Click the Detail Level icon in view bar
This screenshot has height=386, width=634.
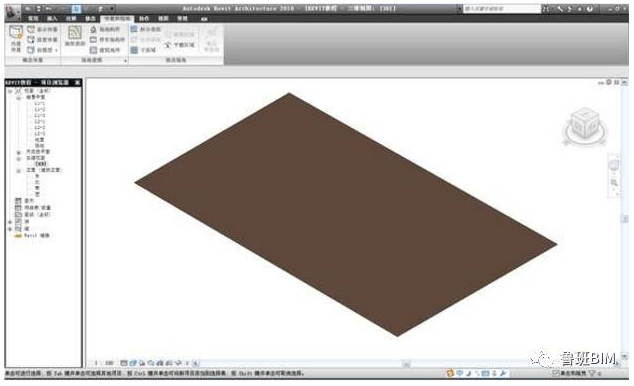[x=124, y=363]
